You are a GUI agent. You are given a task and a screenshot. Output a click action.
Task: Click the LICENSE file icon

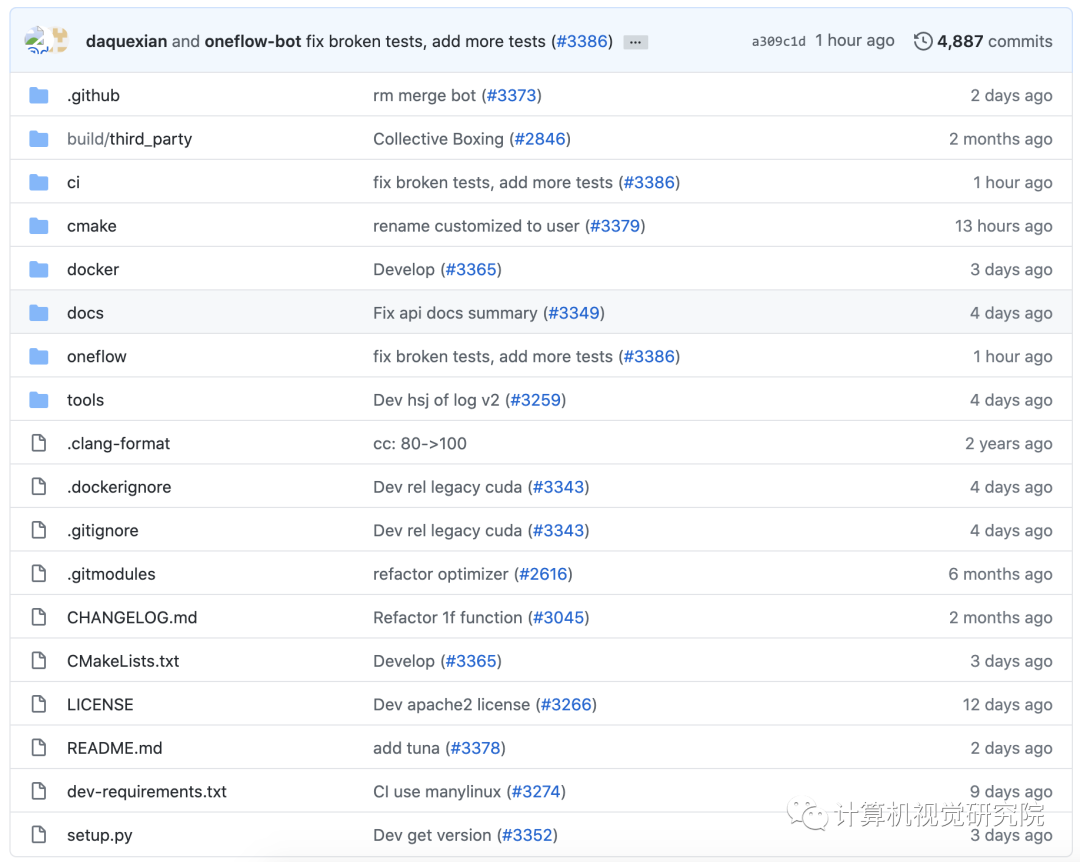[x=39, y=705]
